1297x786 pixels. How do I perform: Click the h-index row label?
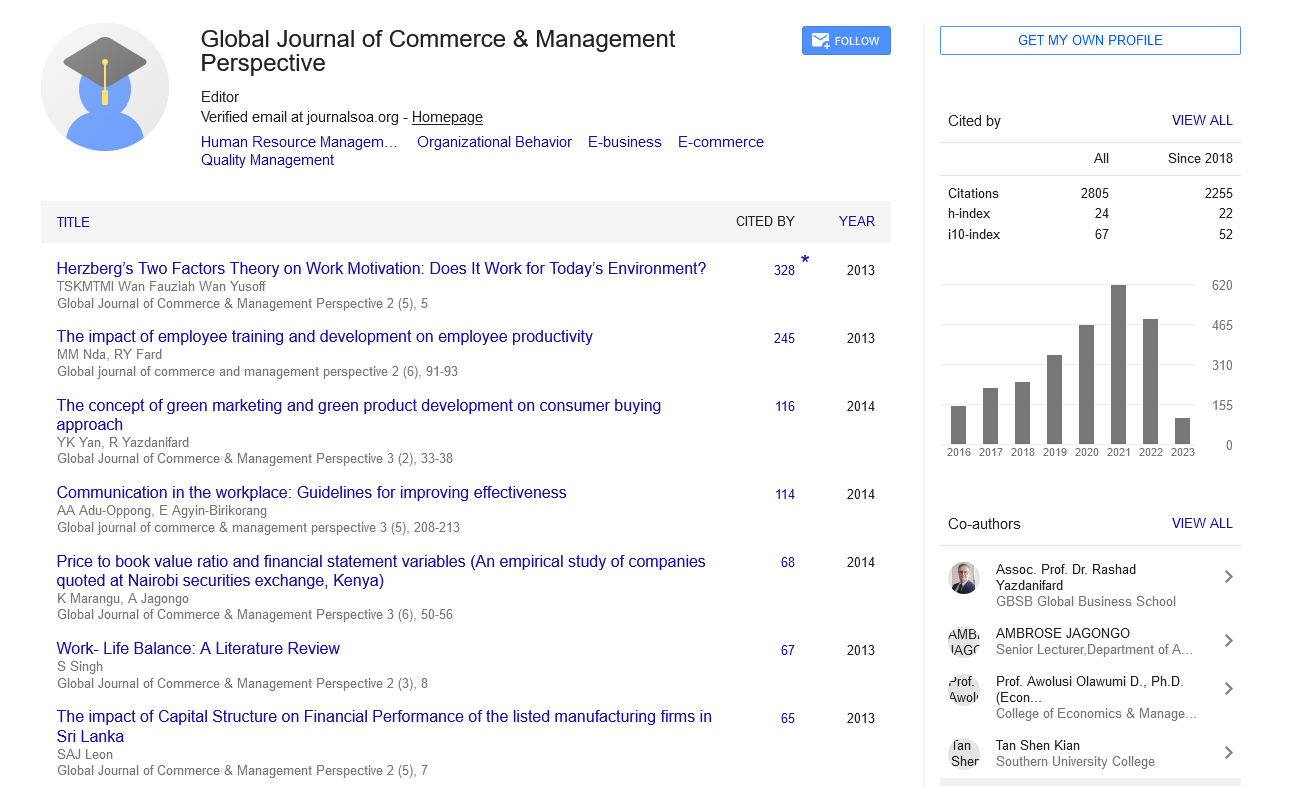point(969,214)
